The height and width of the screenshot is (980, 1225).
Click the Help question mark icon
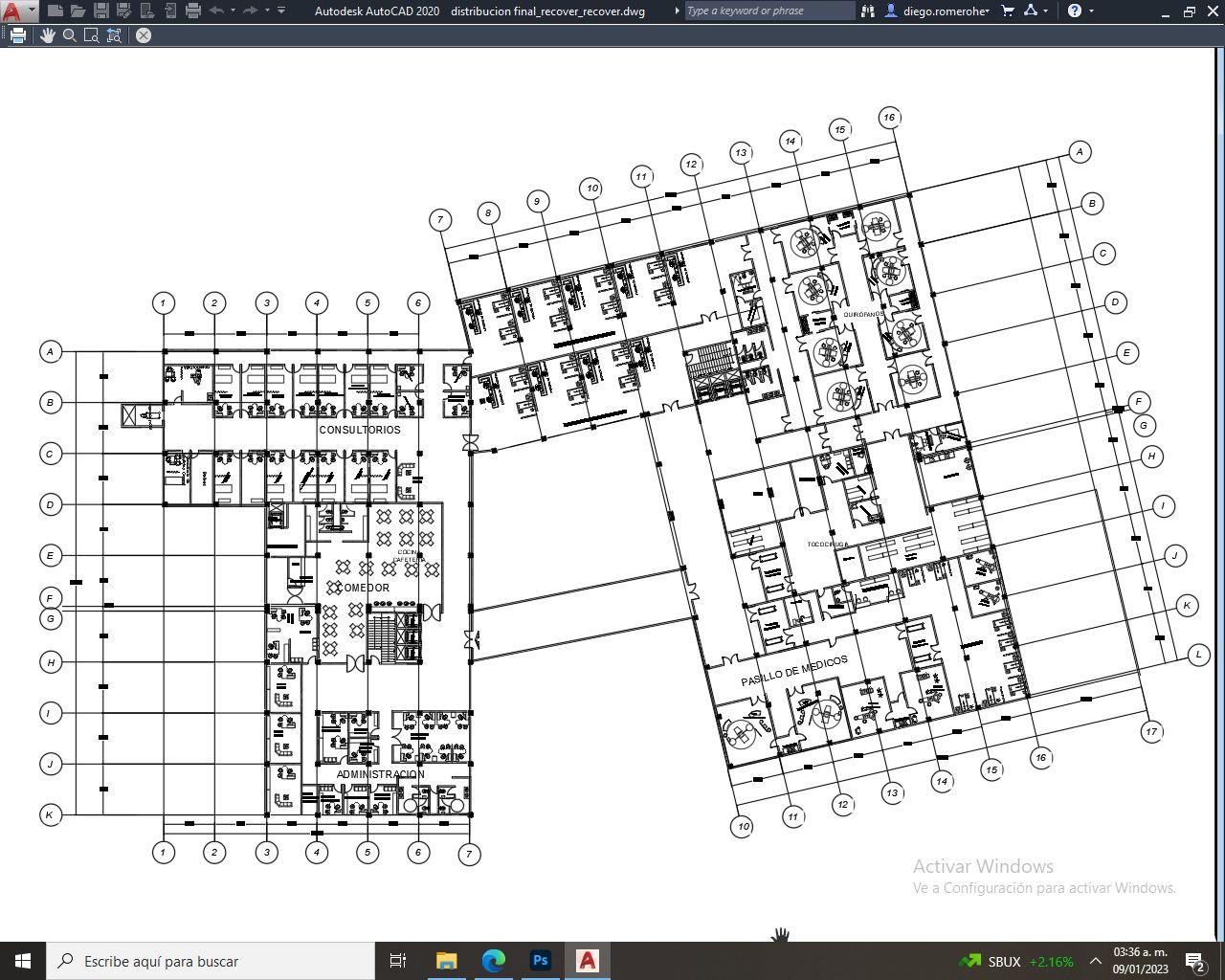tap(1075, 11)
